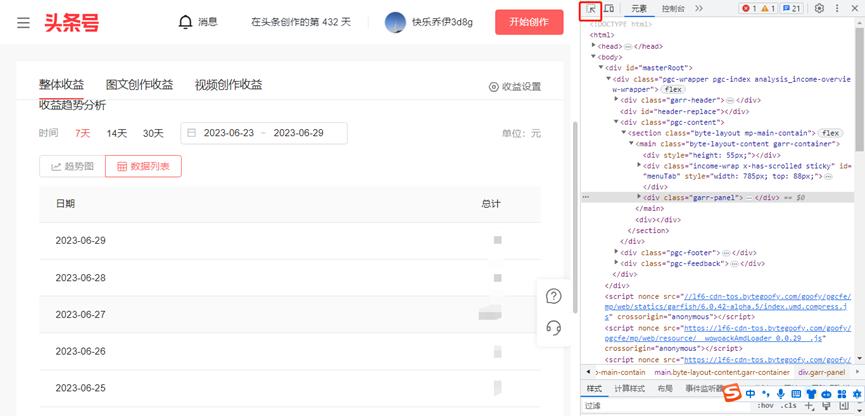Screen dimensions: 865x416
Task: Switch to 趋势图 chart view
Action: (72, 166)
